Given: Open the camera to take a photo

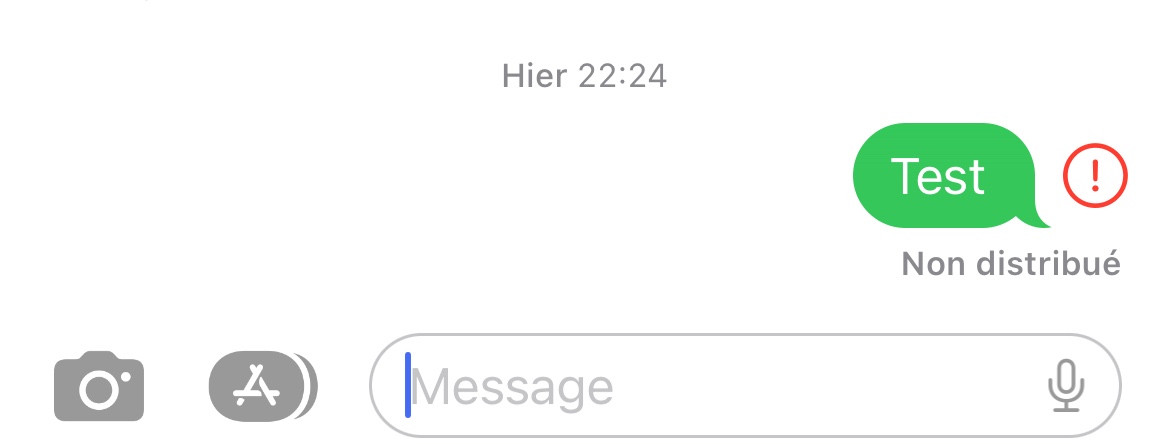Looking at the screenshot, I should click(x=98, y=386).
